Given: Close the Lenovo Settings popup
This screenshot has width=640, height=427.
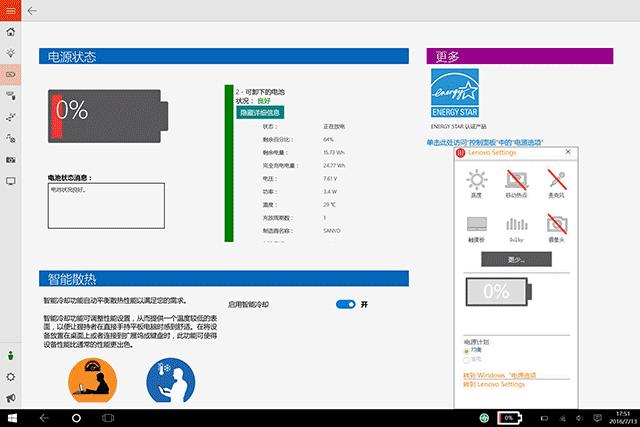Looking at the screenshot, I should pos(568,152).
